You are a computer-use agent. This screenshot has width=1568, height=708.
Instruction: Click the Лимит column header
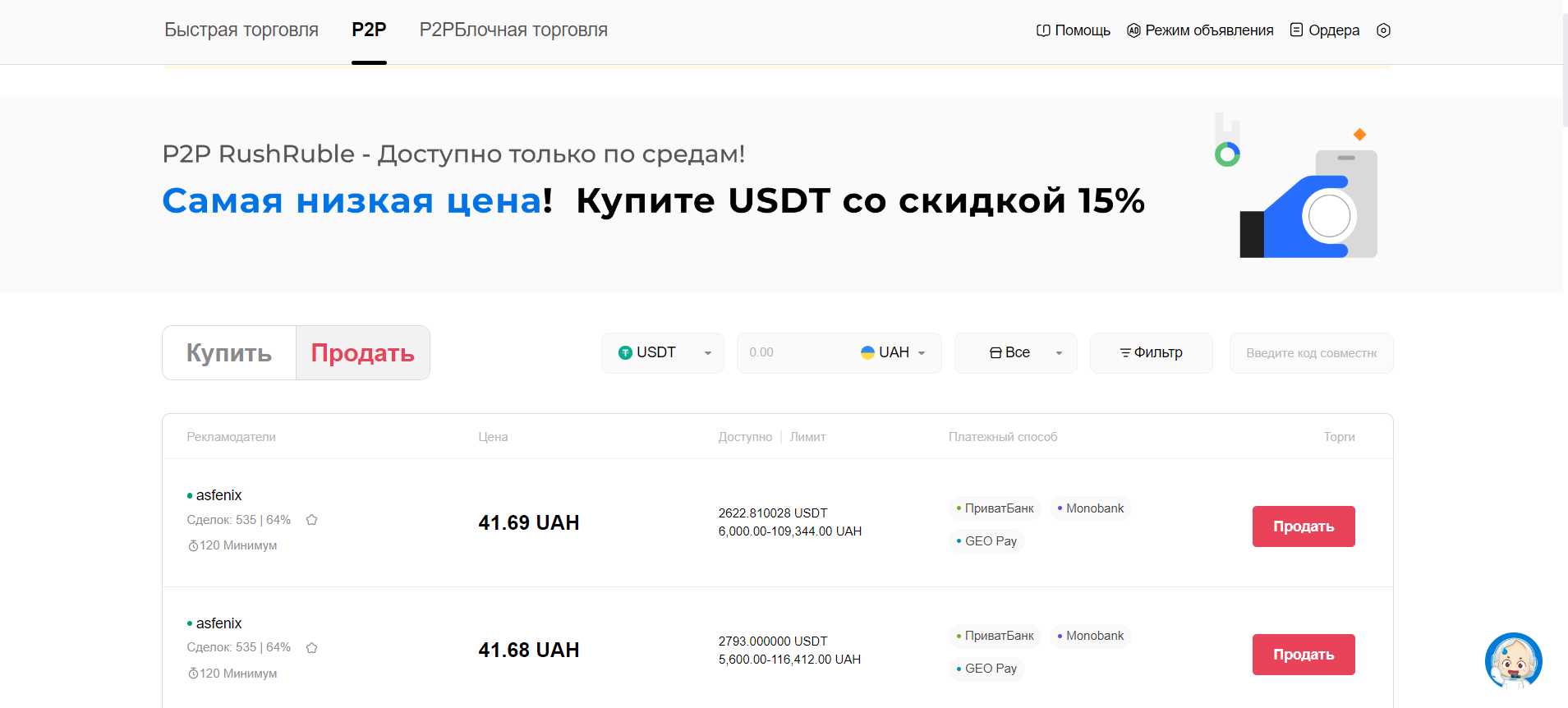[808, 437]
